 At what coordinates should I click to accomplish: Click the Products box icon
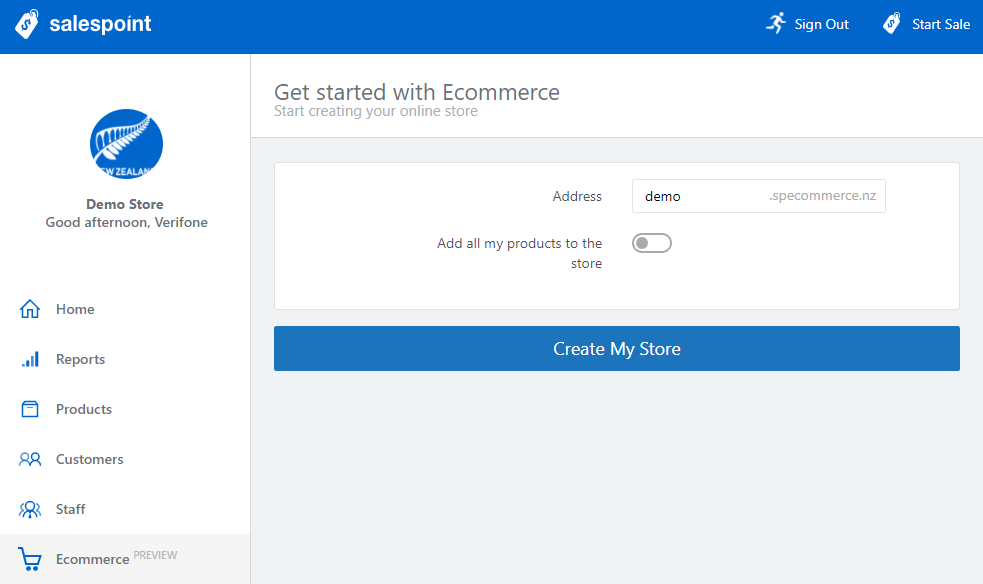(30, 409)
